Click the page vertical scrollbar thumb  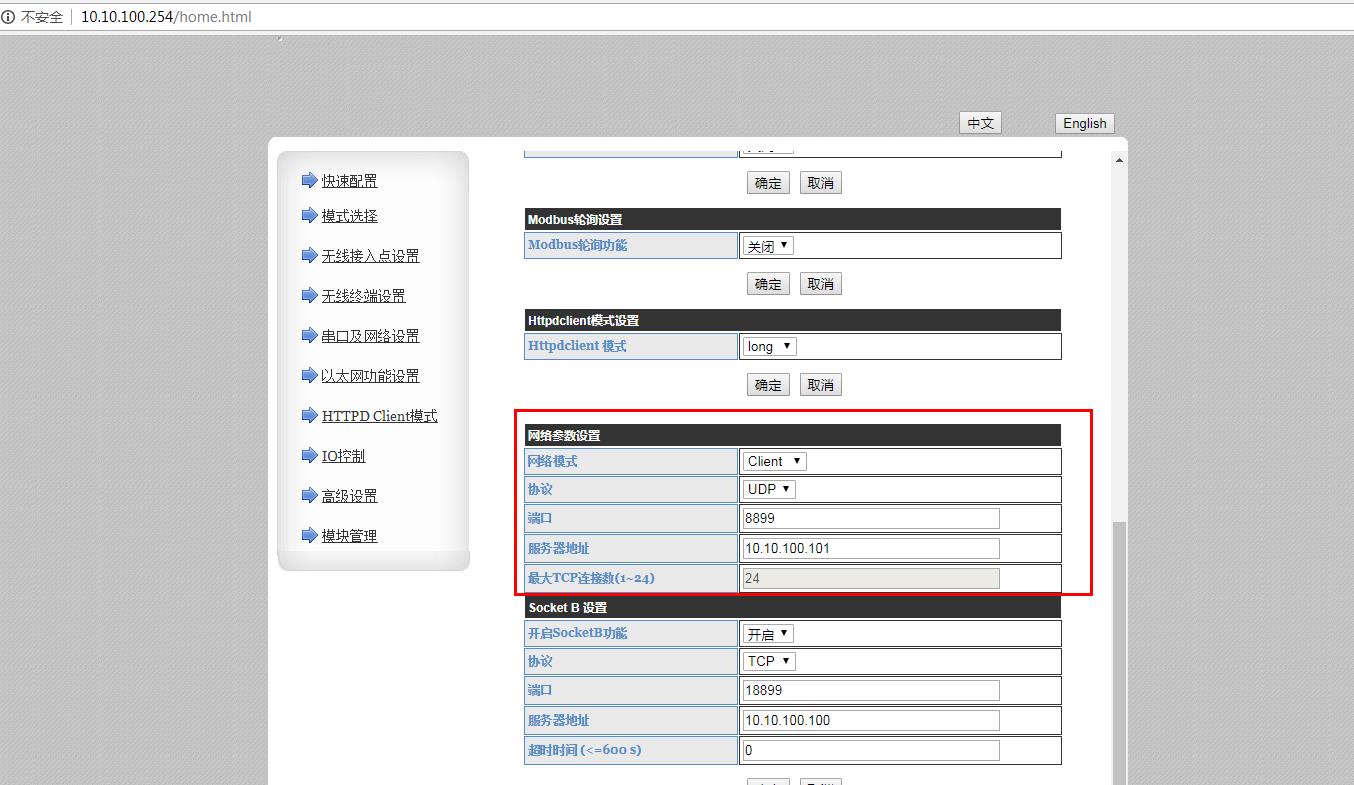pyautogui.click(x=1119, y=650)
